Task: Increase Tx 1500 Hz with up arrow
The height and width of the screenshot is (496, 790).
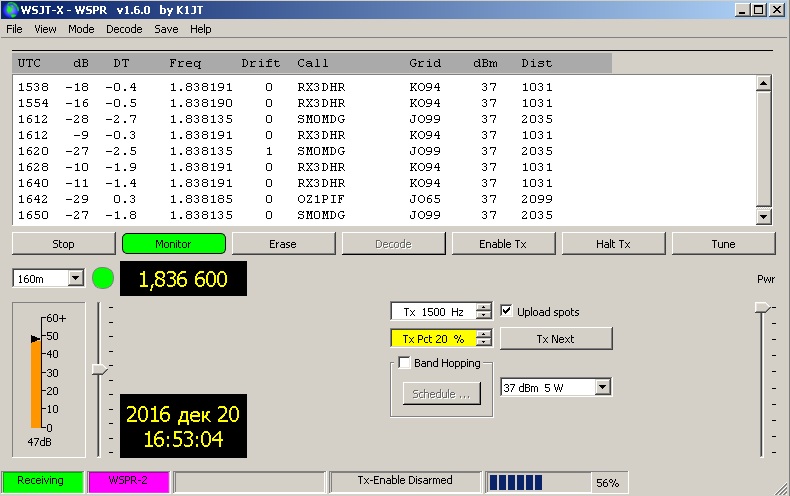Action: (x=484, y=307)
